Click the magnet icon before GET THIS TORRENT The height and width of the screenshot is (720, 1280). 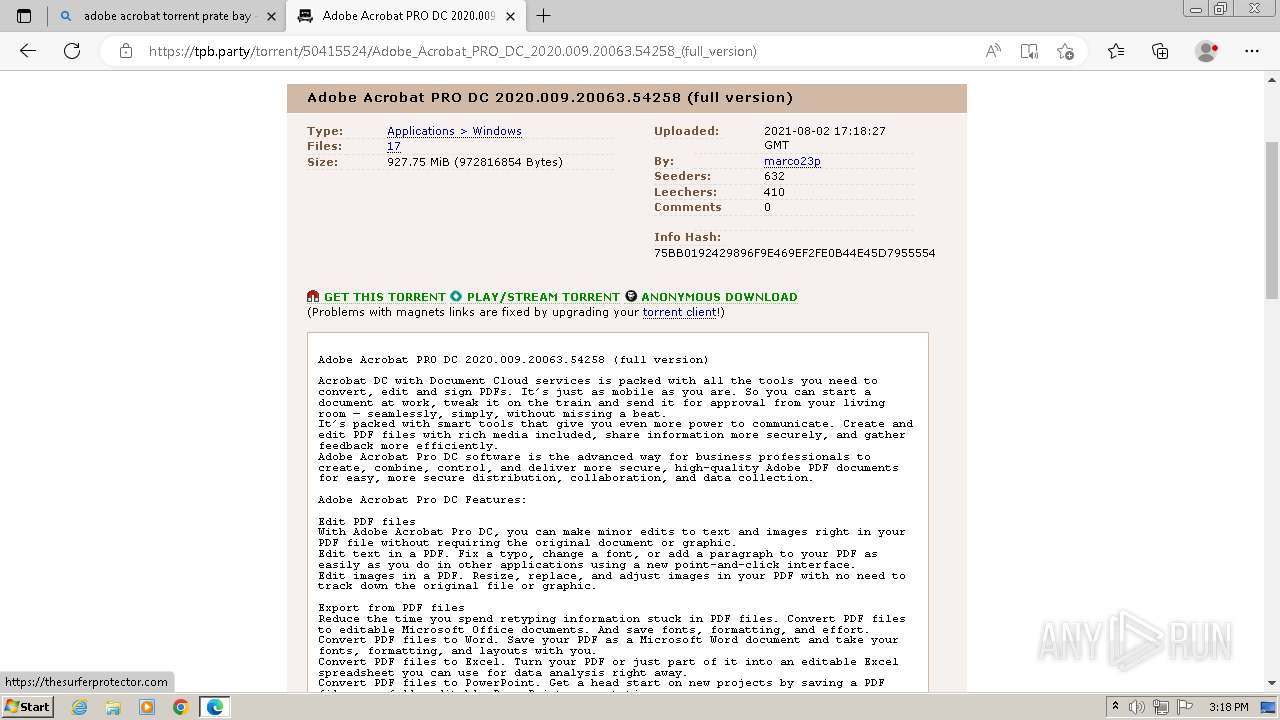click(x=313, y=296)
